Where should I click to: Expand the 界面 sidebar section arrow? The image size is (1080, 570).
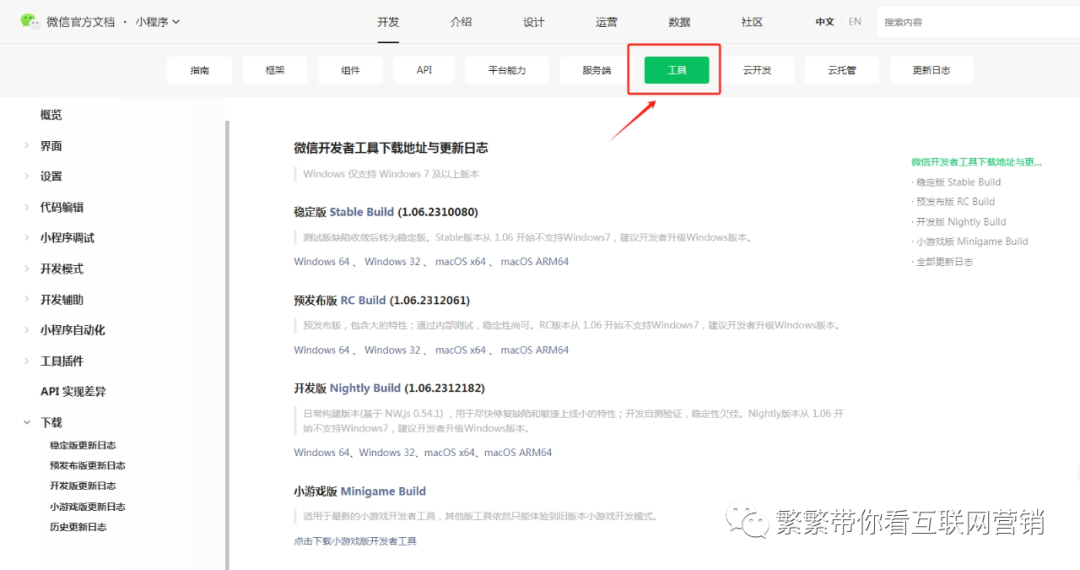coord(27,145)
